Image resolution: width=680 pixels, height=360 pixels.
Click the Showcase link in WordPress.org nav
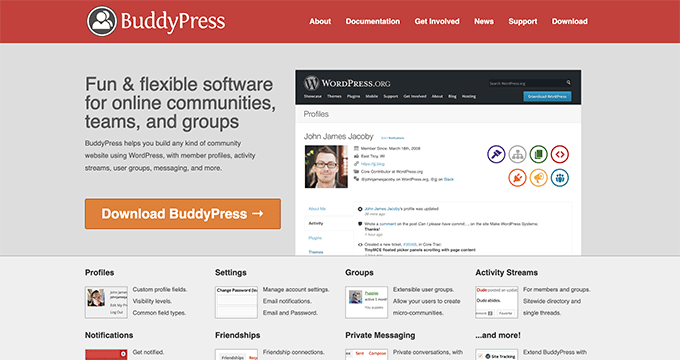click(x=313, y=96)
